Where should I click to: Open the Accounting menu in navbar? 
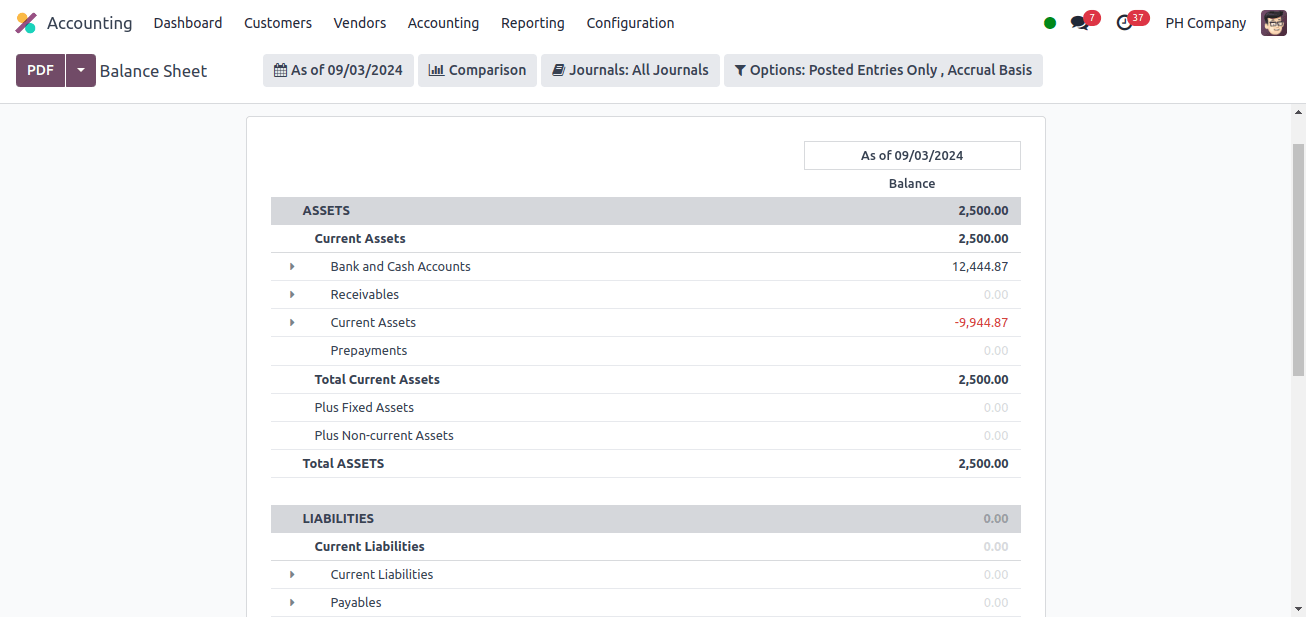point(443,23)
